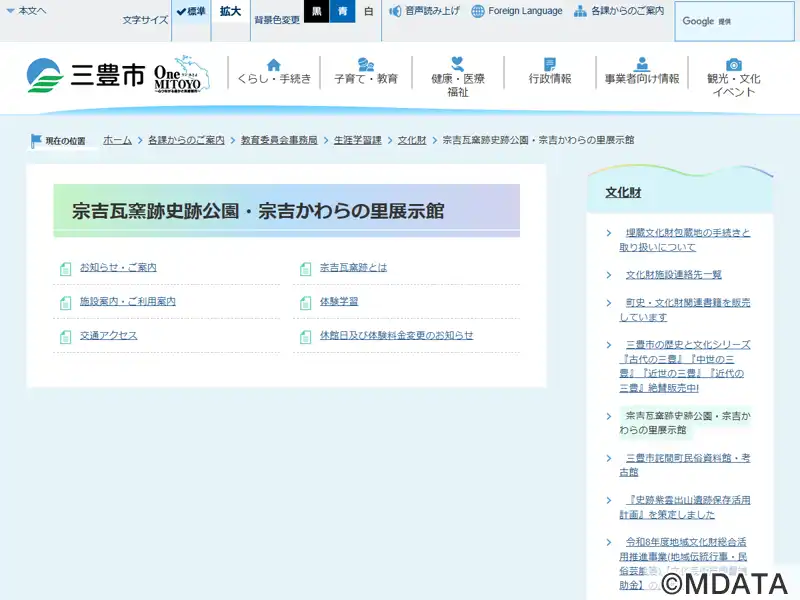The image size is (800, 600).
Task: Set text size to 標準
Action: click(x=190, y=12)
